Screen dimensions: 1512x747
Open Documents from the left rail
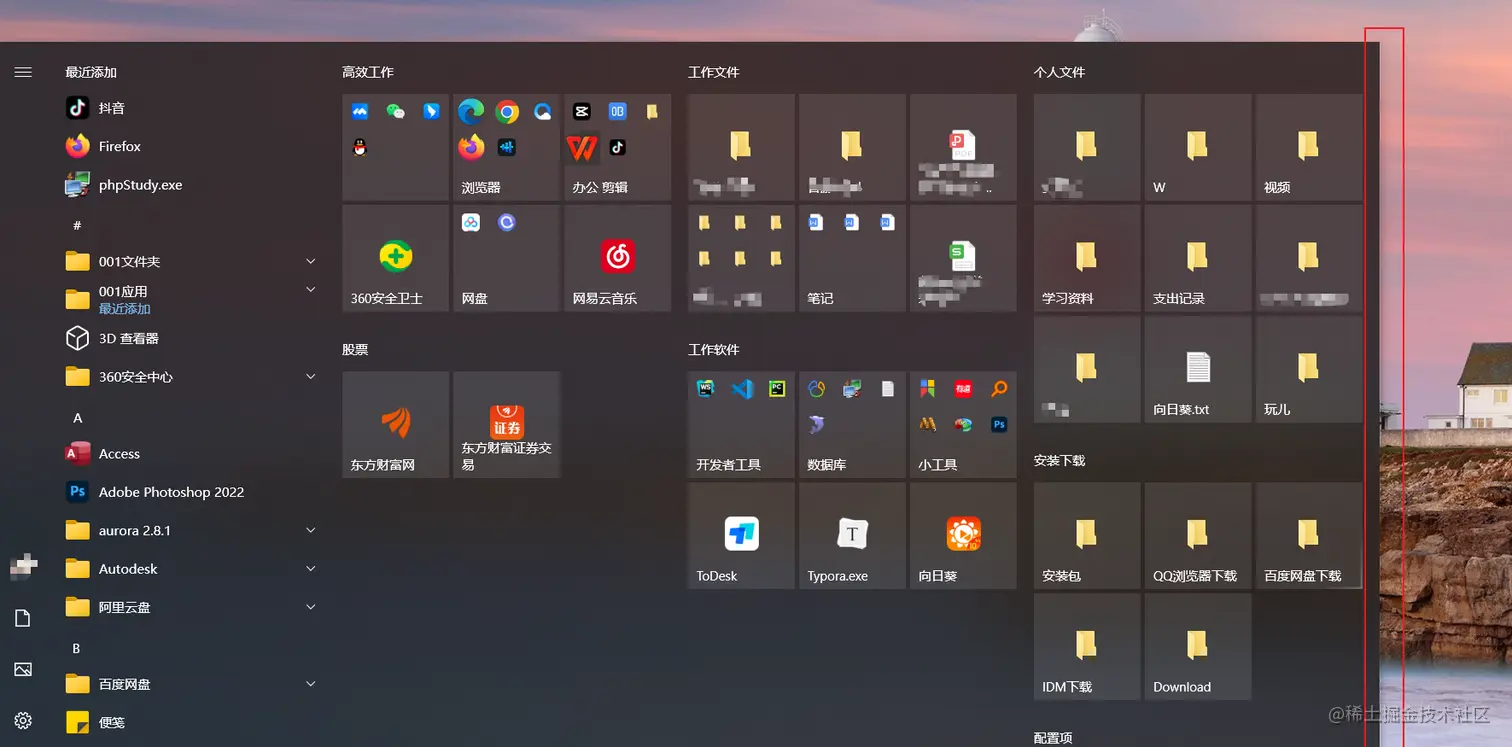point(23,618)
